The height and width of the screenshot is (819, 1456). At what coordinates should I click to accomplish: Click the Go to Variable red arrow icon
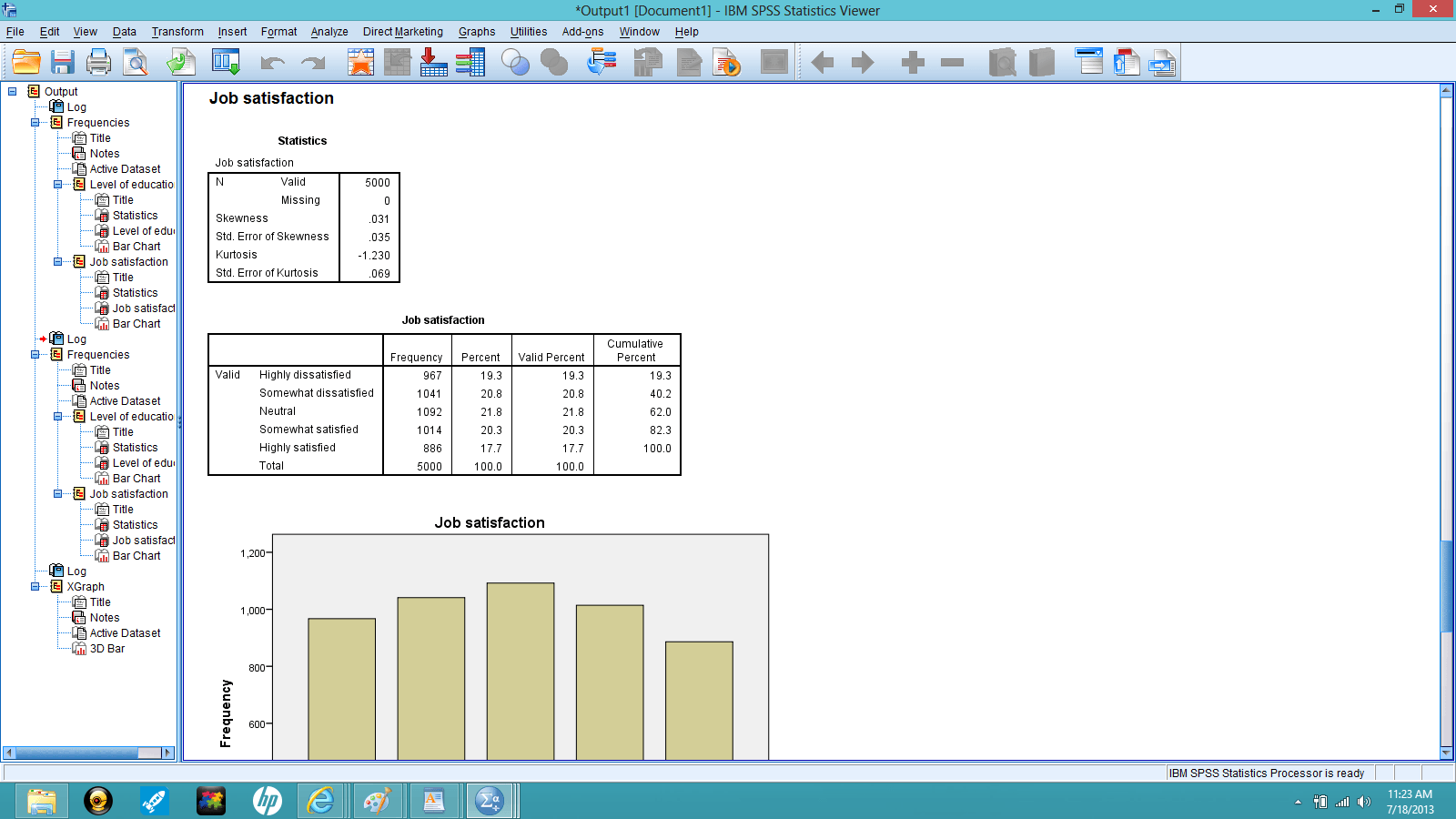coord(433,62)
